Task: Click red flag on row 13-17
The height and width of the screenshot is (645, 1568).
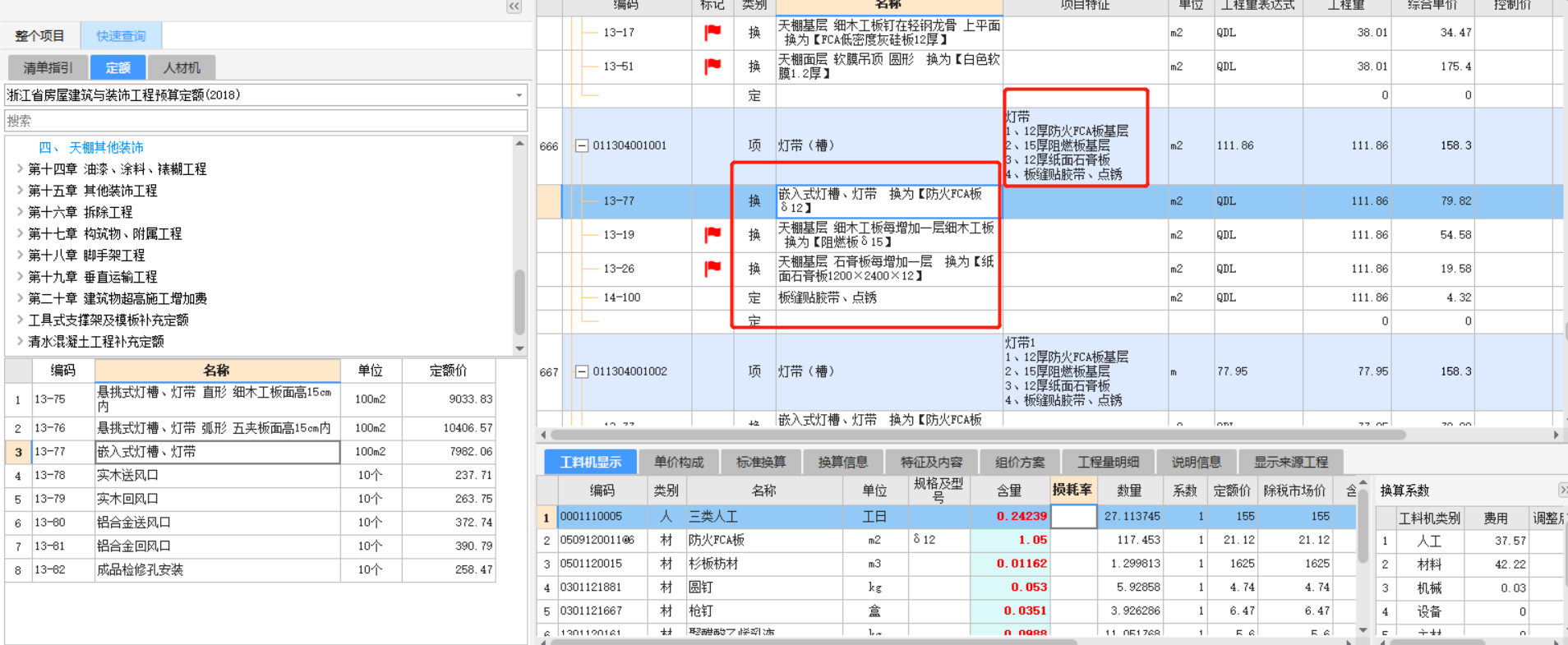Action: coord(713,32)
